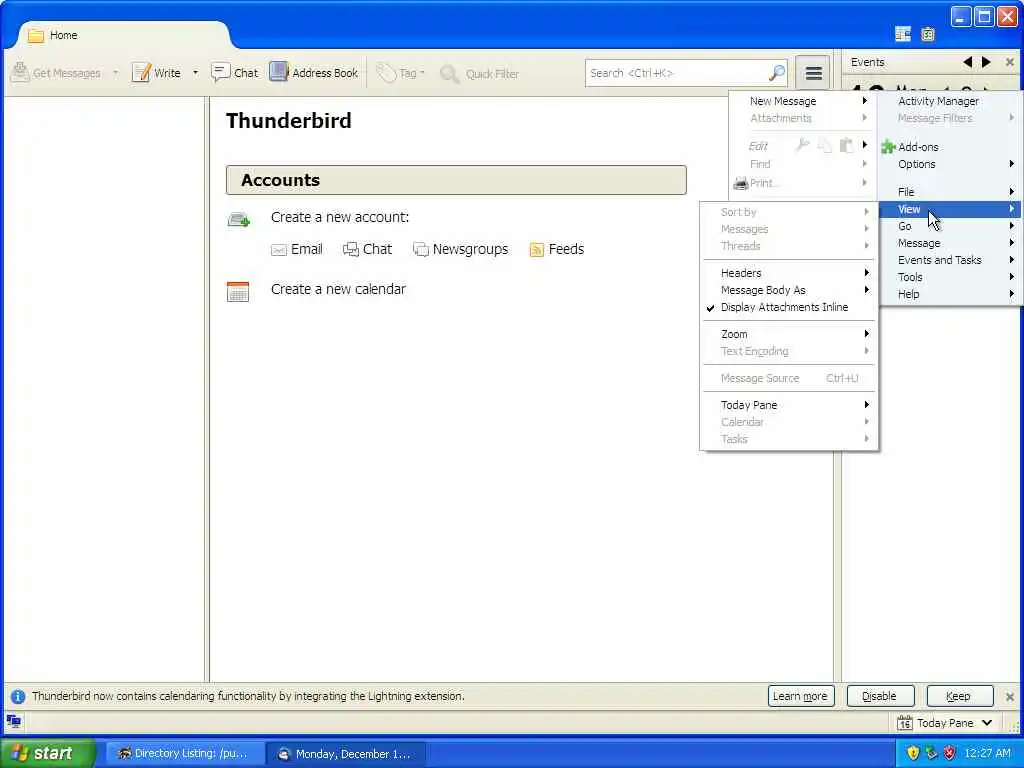
Task: Click the Accounts section header
Action: [x=456, y=180]
